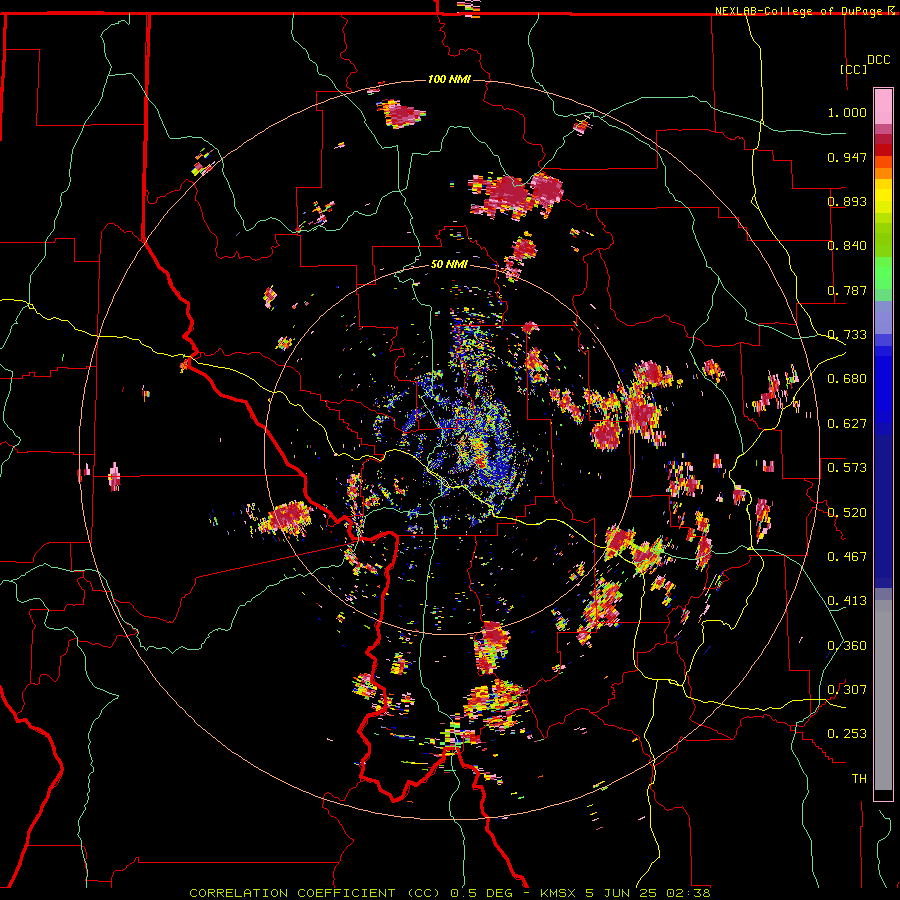This screenshot has width=900, height=900.
Task: Click the 0.840 scale value
Action: click(x=847, y=246)
